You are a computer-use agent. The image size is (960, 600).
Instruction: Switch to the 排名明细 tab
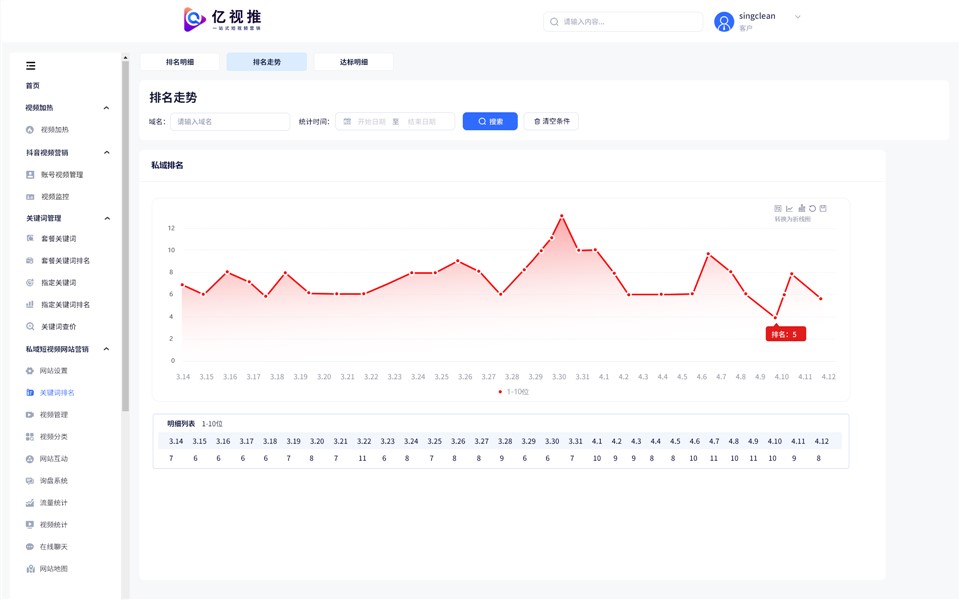pos(180,62)
